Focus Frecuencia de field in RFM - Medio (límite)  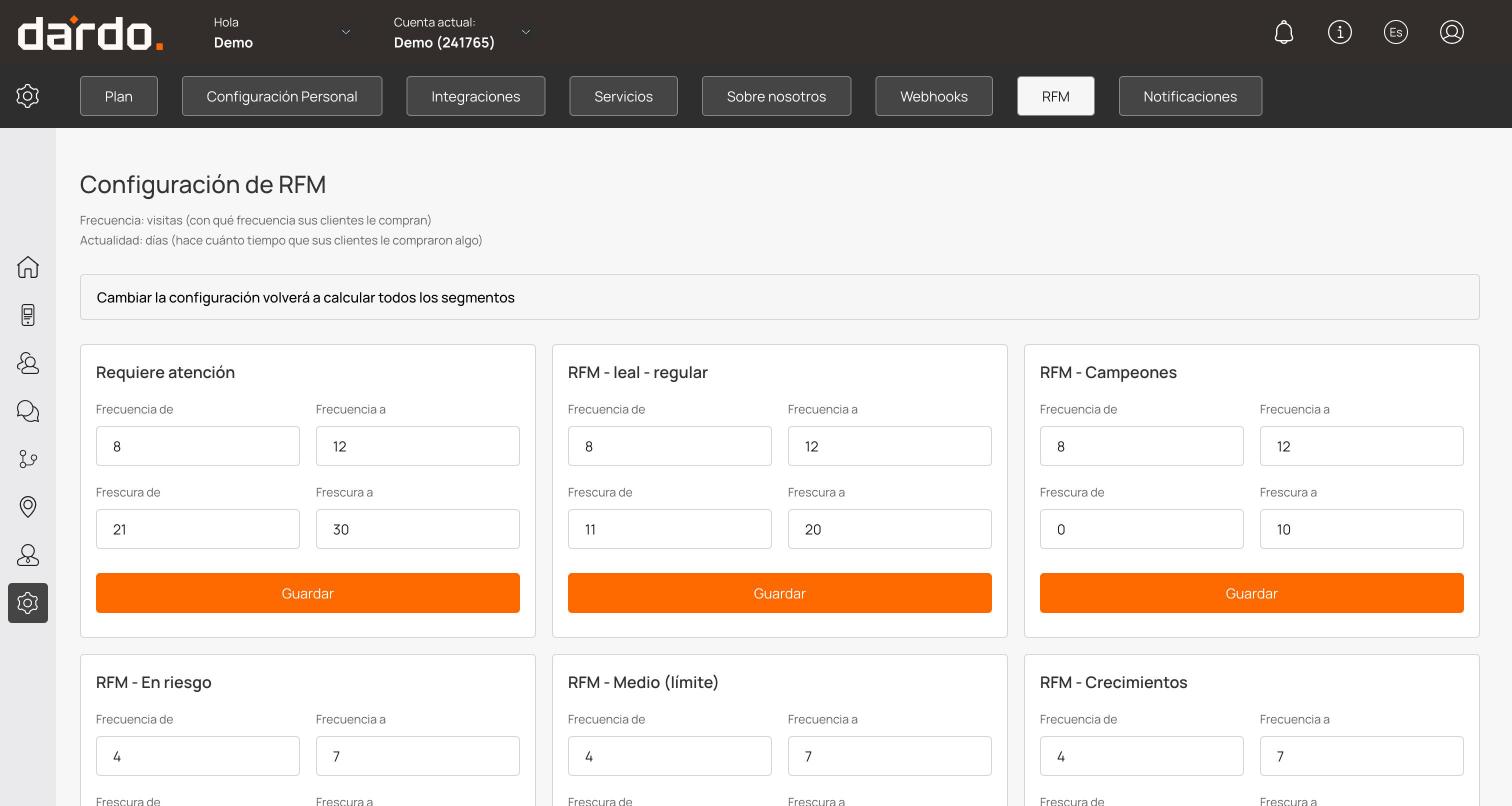(x=670, y=756)
